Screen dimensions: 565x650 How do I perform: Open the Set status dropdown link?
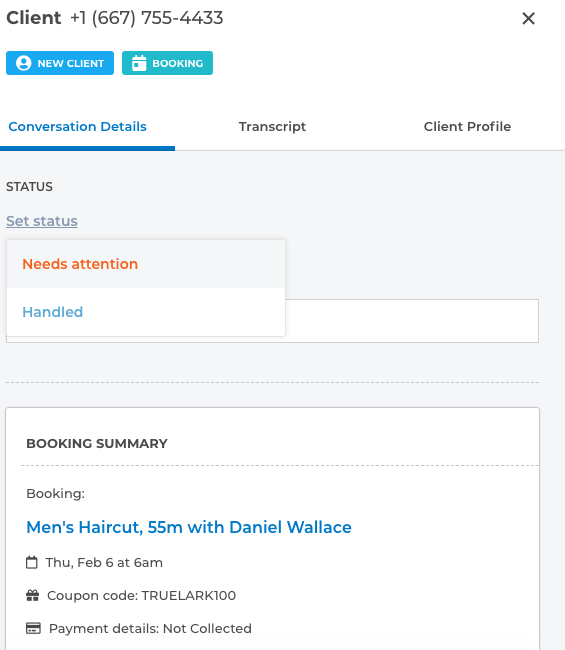[42, 221]
